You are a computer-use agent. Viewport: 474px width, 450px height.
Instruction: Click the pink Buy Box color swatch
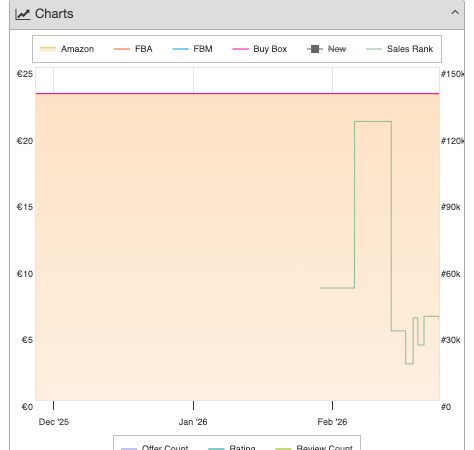coord(240,49)
